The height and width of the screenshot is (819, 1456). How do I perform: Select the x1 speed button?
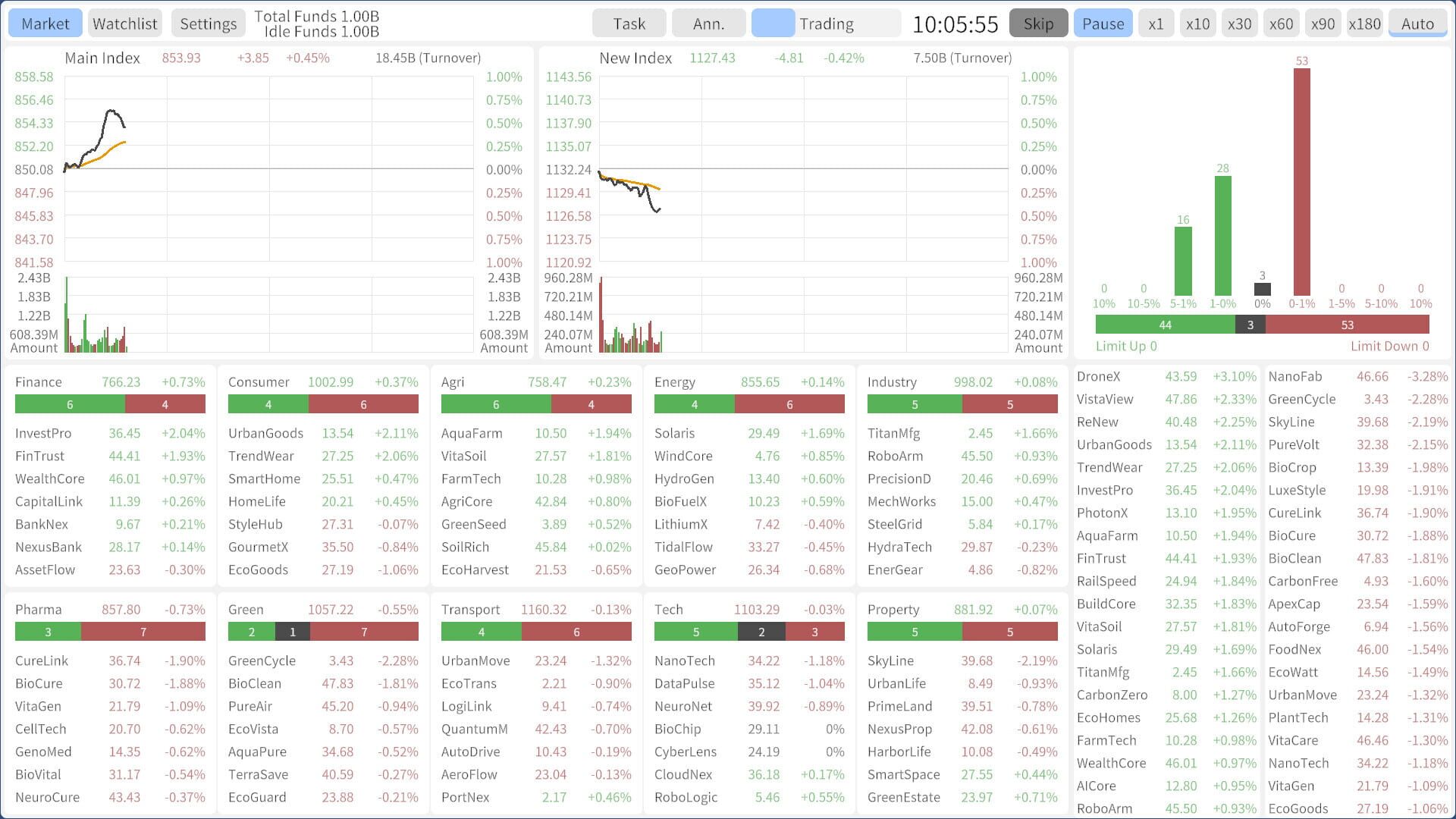pos(1156,24)
